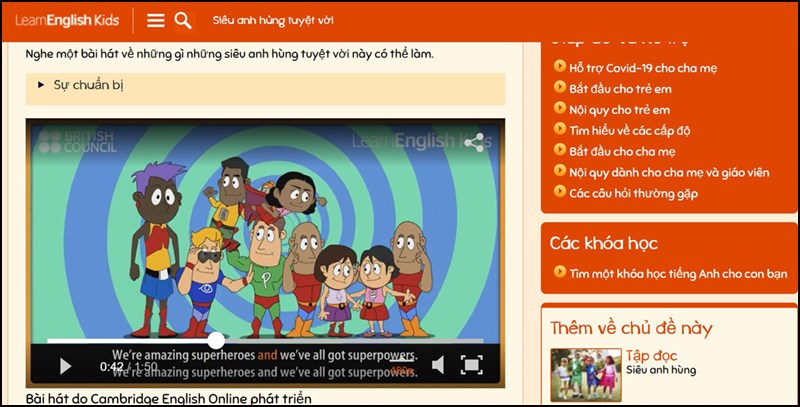Click the video share icon
The width and height of the screenshot is (800, 407).
(x=474, y=143)
